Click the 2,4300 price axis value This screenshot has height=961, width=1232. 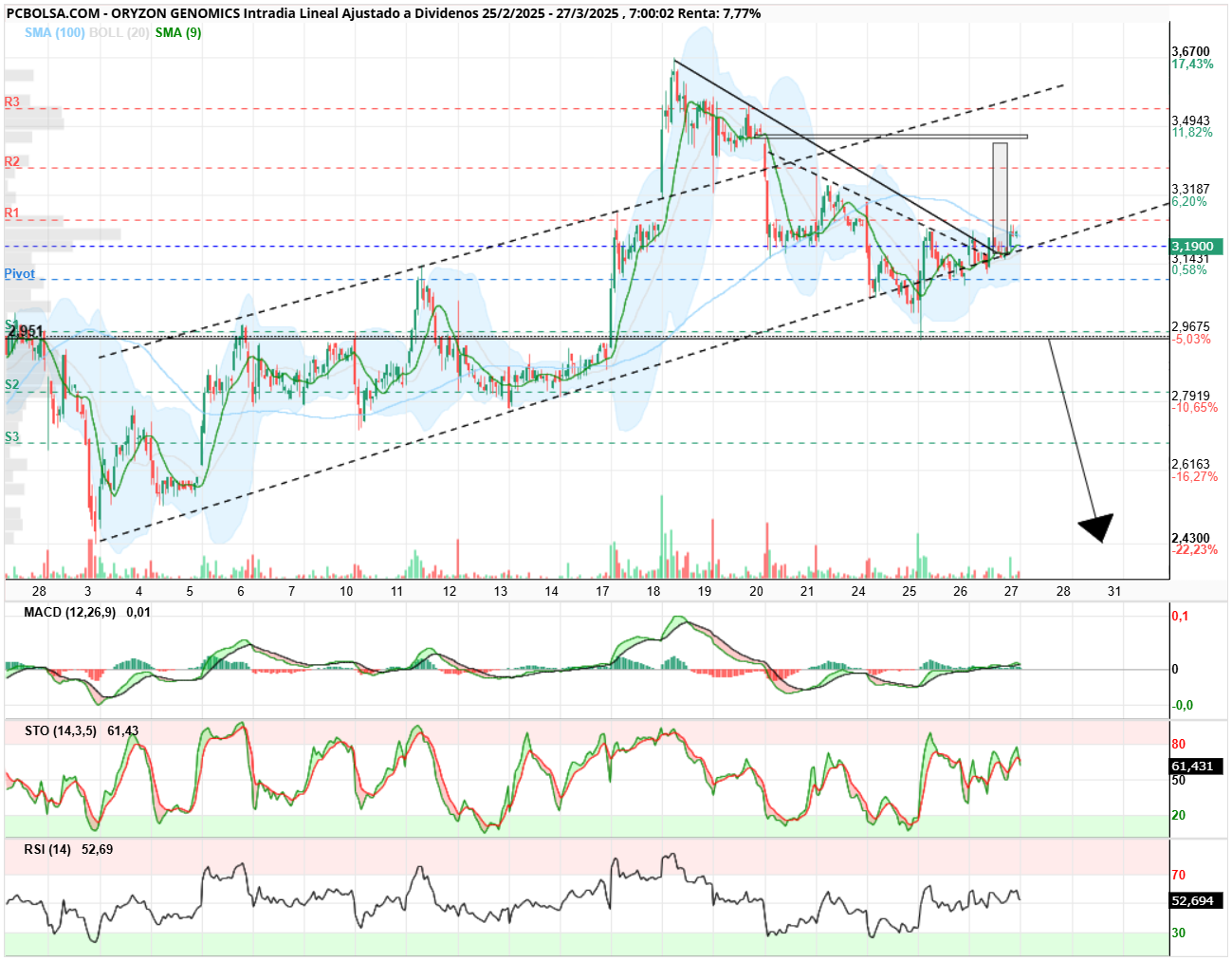[1190, 538]
